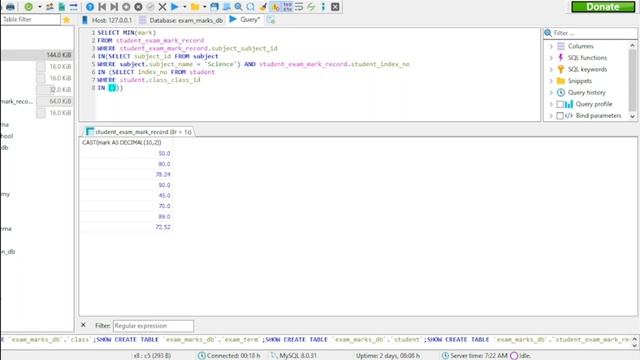Expand the SQL functions node
This screenshot has height=360, width=640.
[x=551, y=58]
